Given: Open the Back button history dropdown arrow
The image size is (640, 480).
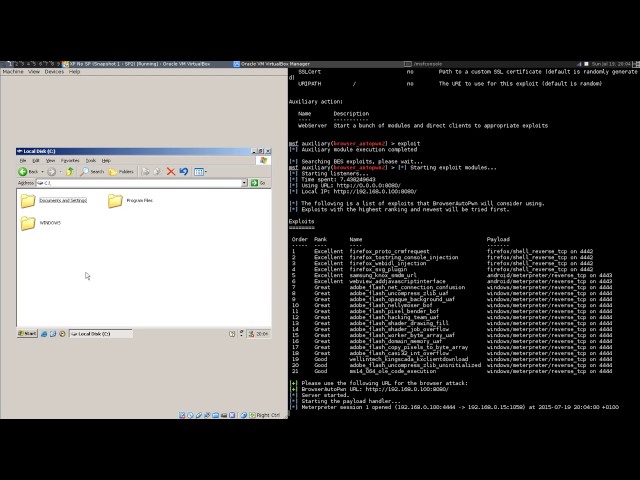Looking at the screenshot, I should point(42,172).
